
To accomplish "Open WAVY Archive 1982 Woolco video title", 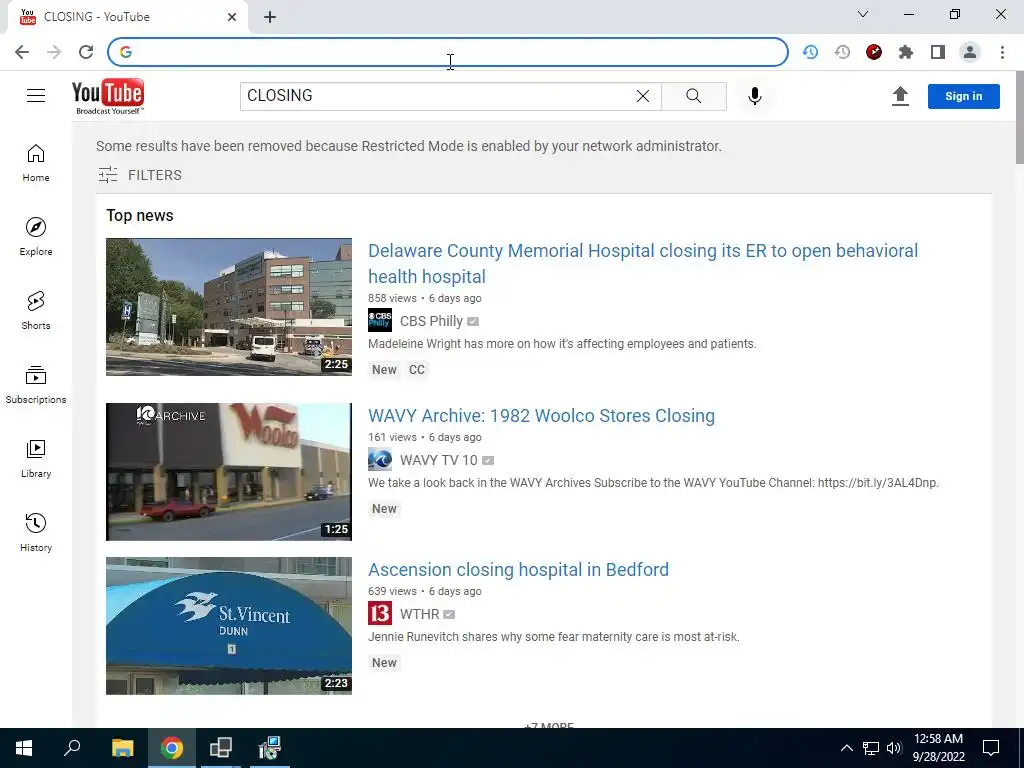I will (541, 416).
